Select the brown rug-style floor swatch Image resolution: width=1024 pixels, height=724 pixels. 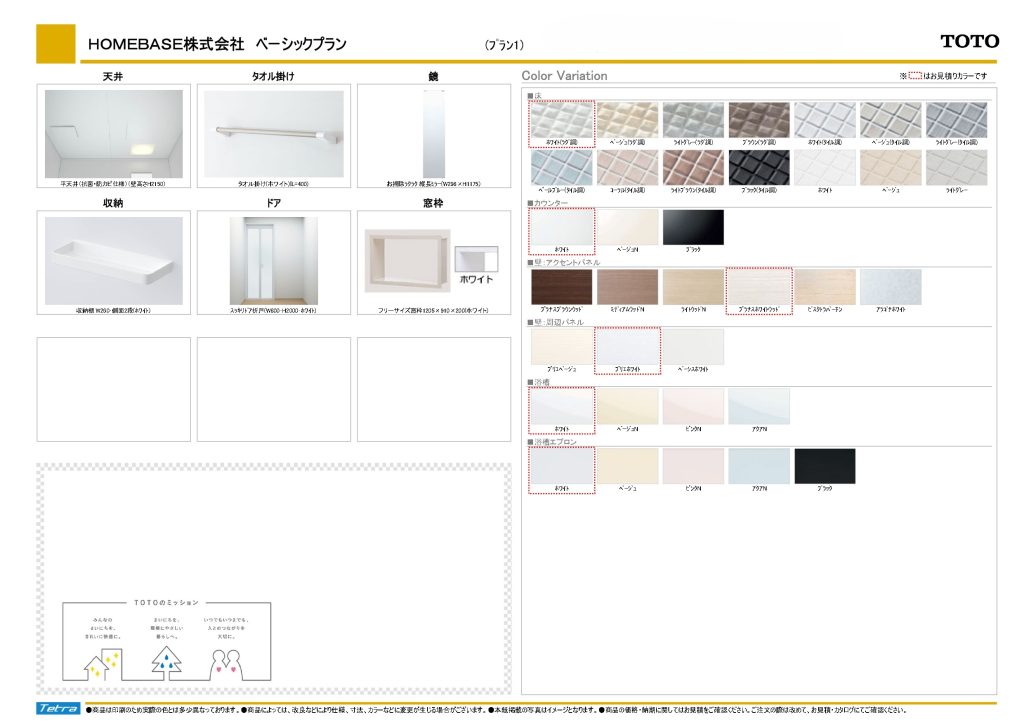click(759, 119)
